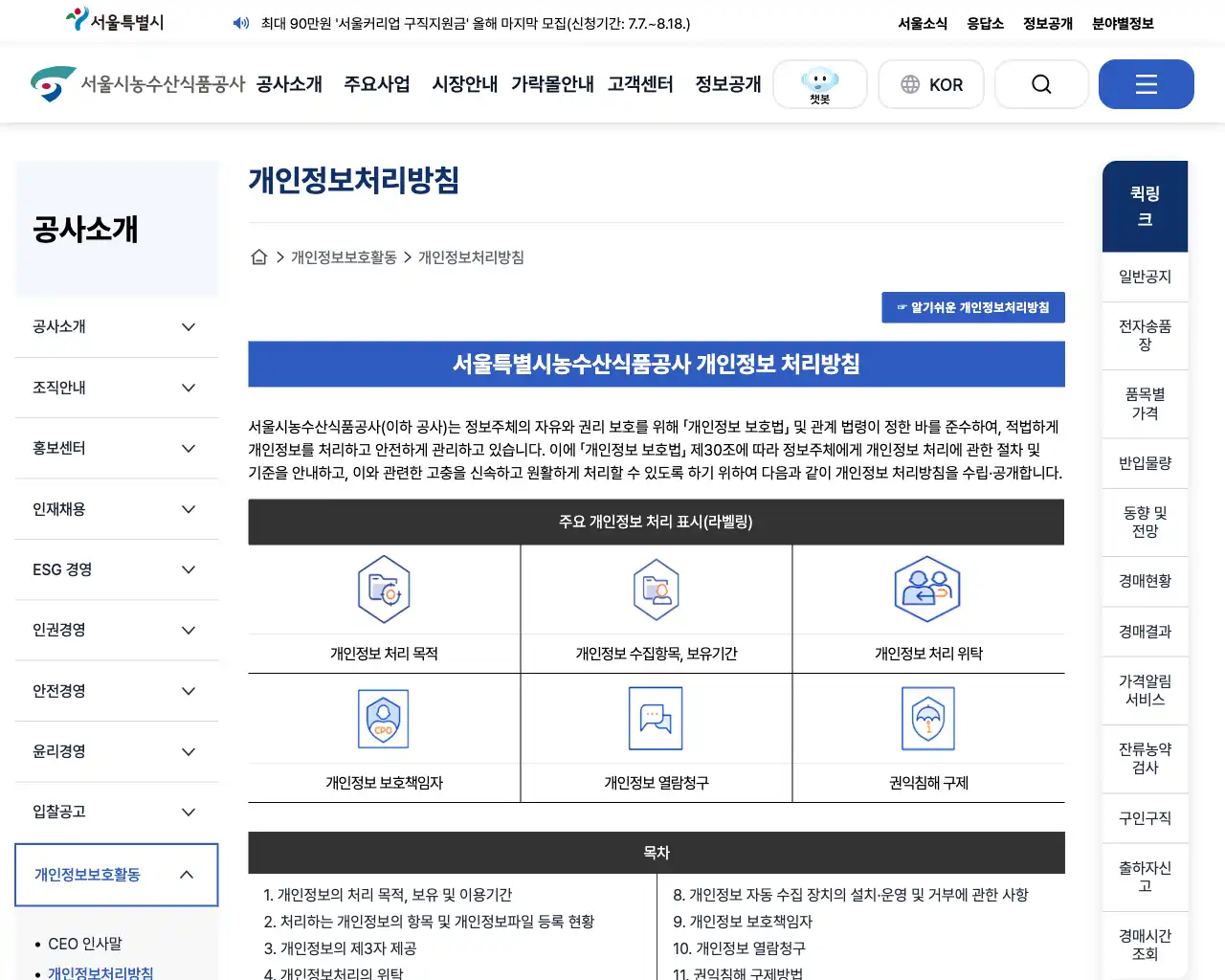Viewport: 1225px width, 980px height.
Task: Open the 품목별 가격 quick link
Action: [1146, 404]
